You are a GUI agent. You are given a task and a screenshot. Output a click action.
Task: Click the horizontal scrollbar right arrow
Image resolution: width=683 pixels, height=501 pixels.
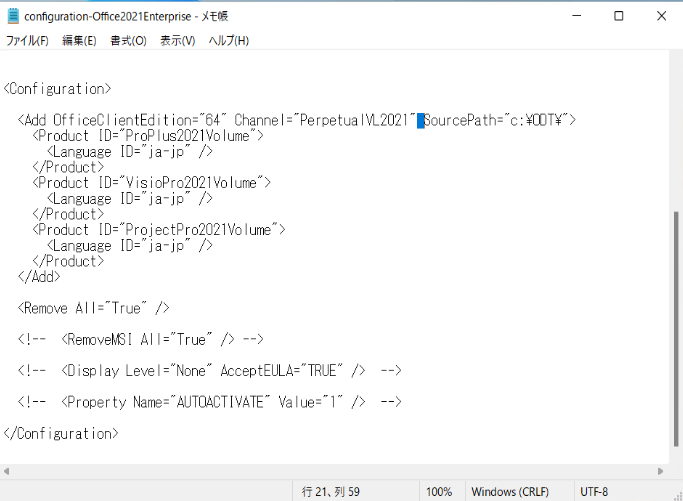coord(660,471)
